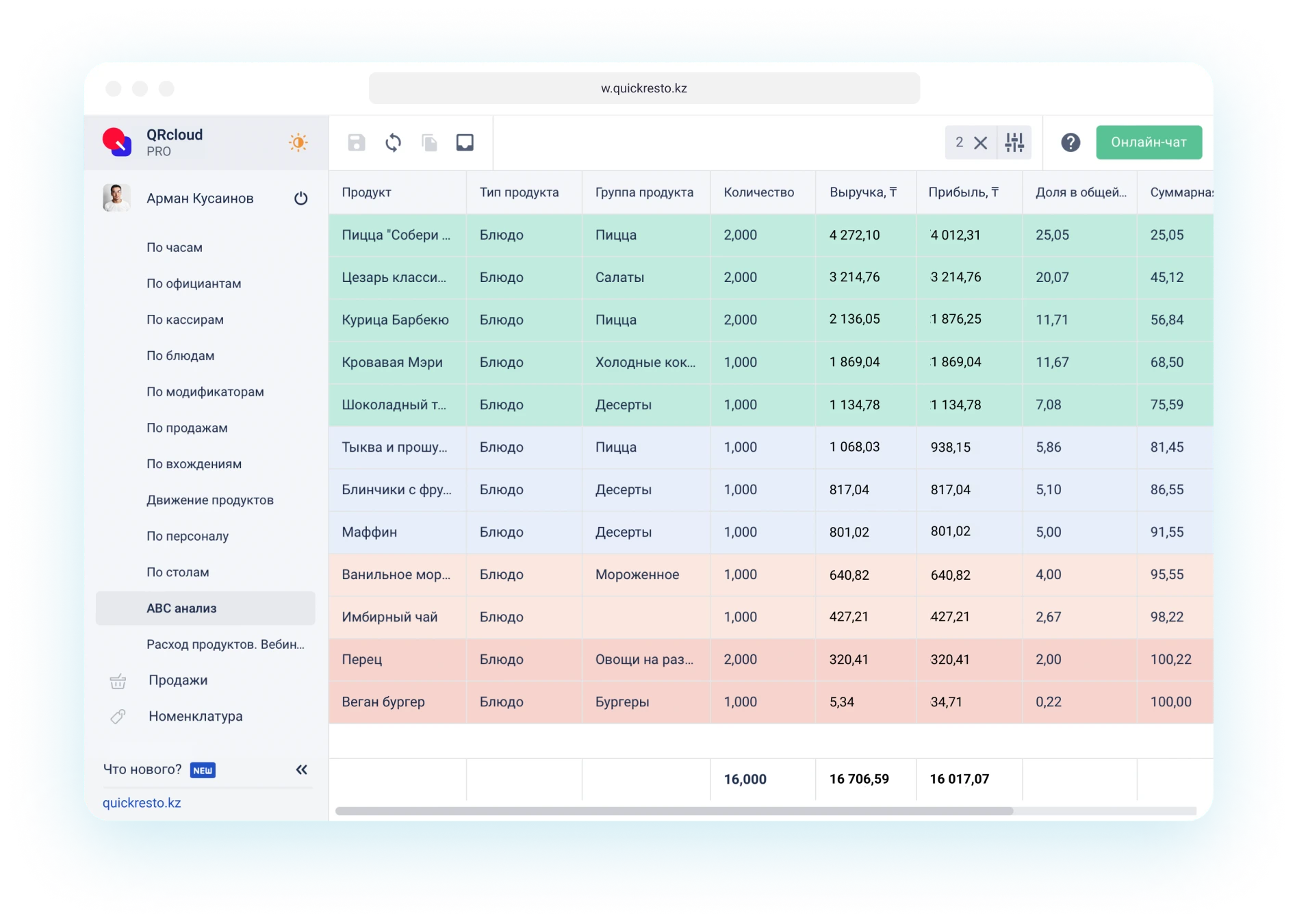Click the inbox tray toolbar icon
Viewport: 1295px width, 924px height.
coord(465,142)
